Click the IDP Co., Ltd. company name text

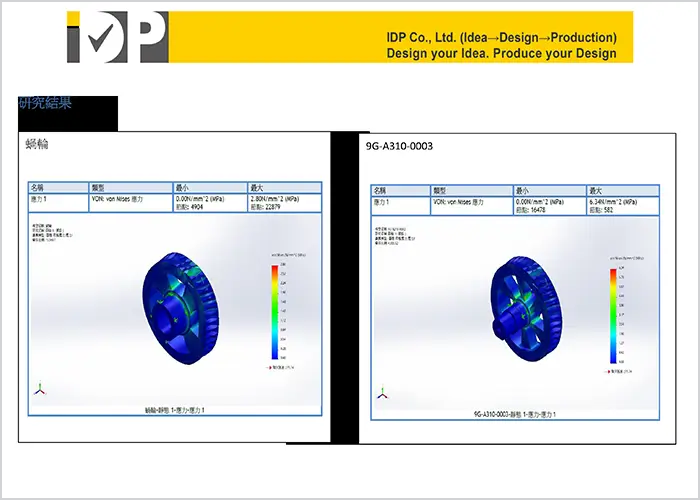(x=501, y=37)
